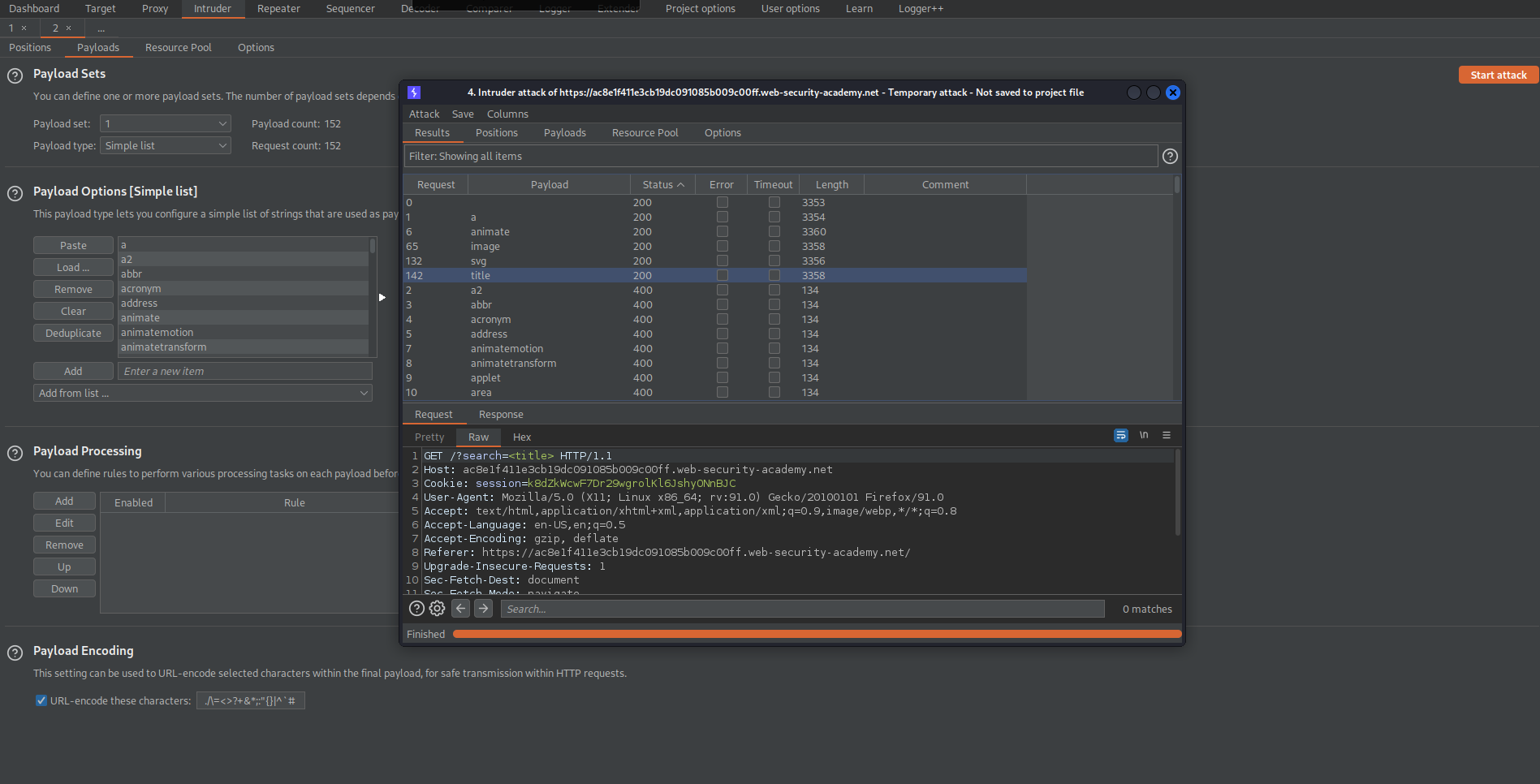Open the Add from list dropdown

click(x=203, y=394)
